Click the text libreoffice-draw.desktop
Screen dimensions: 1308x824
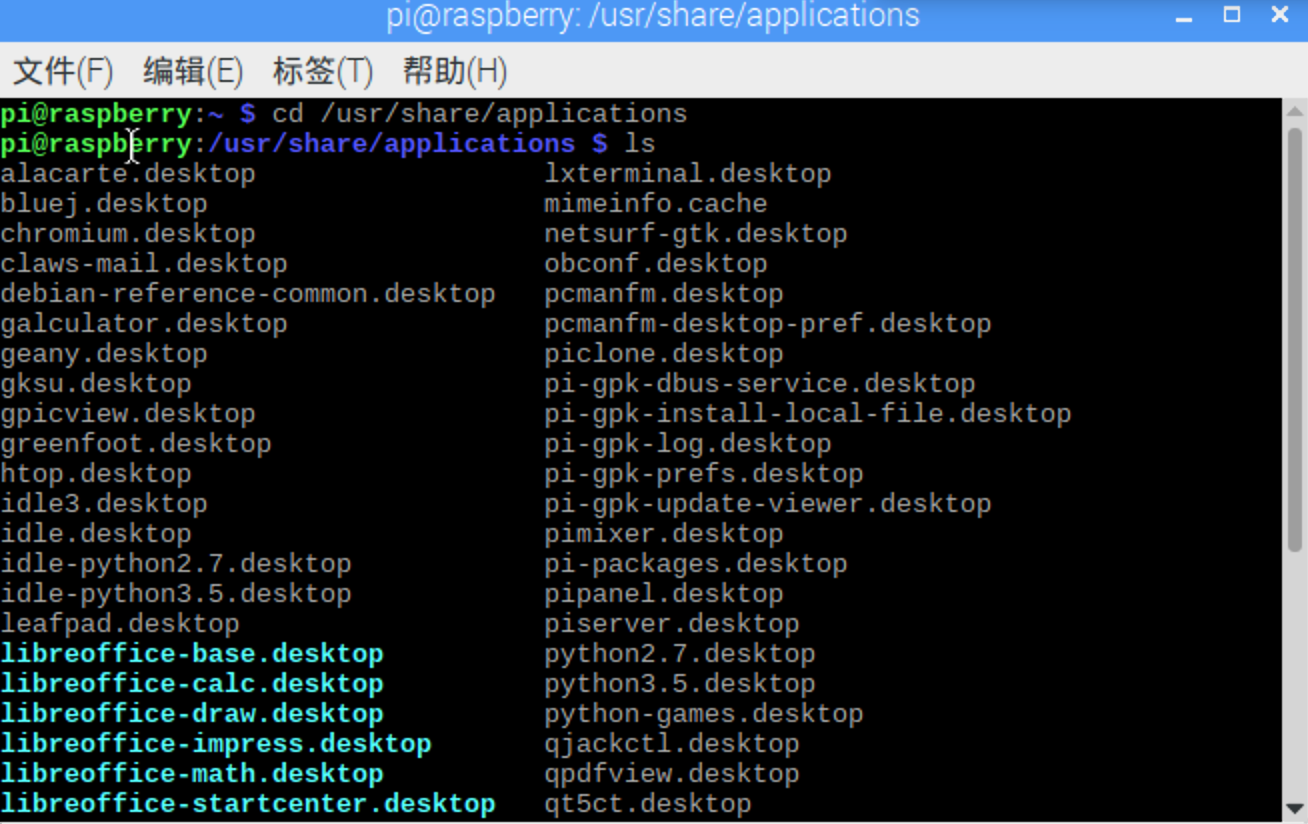coord(192,714)
